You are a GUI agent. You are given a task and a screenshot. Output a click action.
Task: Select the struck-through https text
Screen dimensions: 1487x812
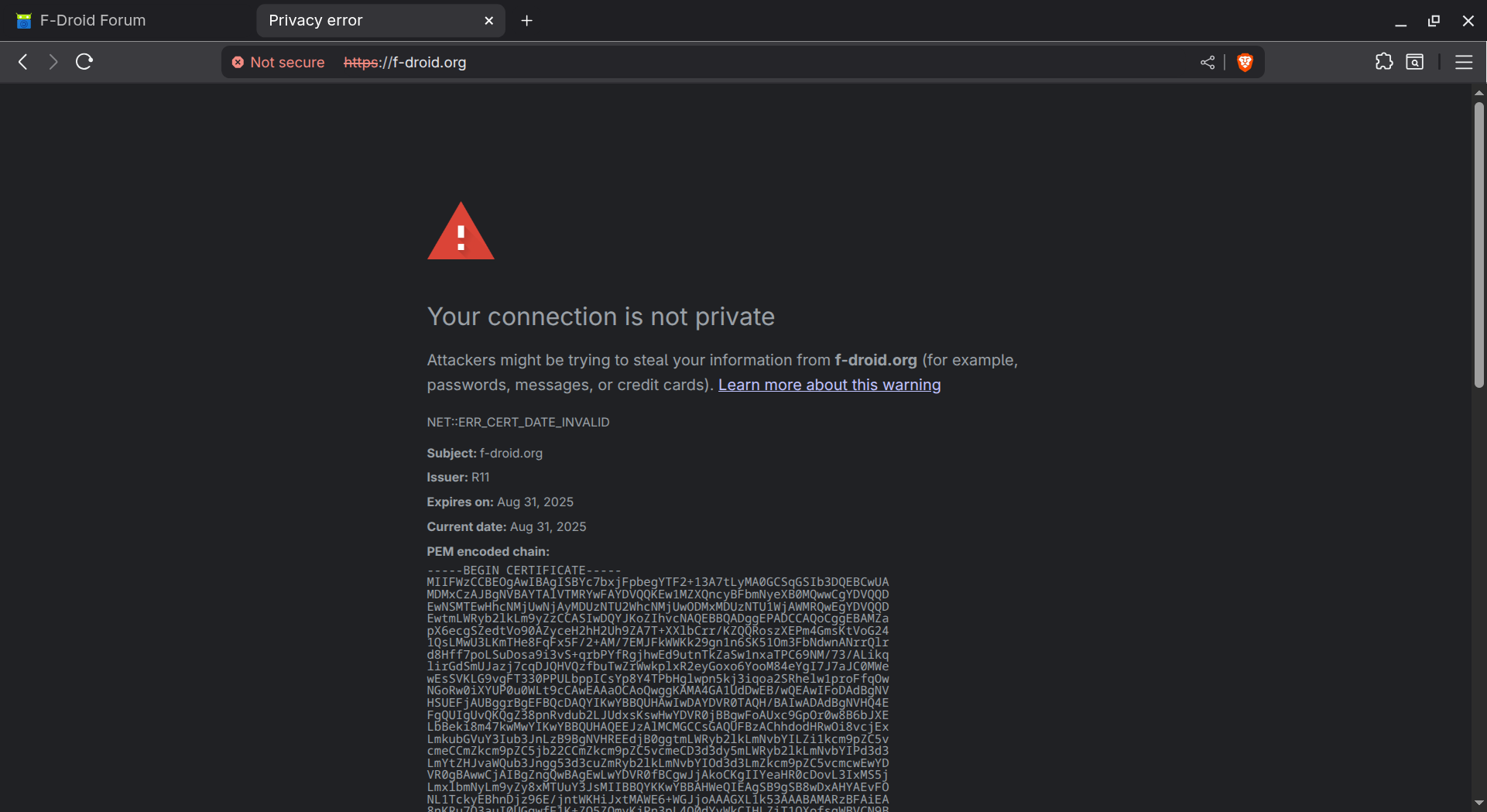pos(359,62)
